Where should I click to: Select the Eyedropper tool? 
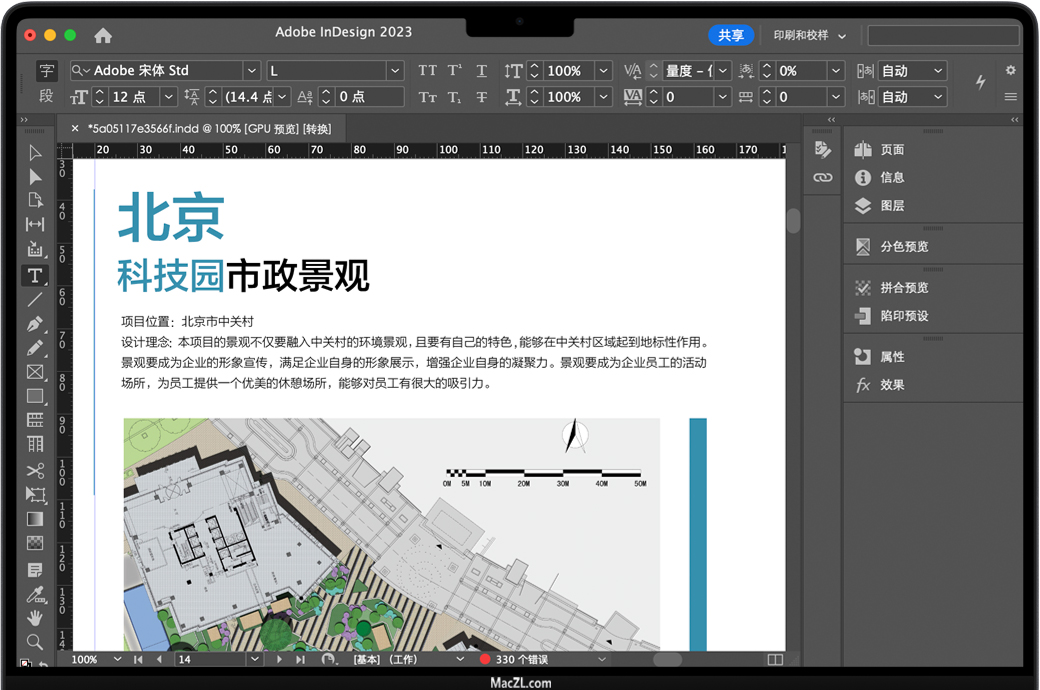35,594
